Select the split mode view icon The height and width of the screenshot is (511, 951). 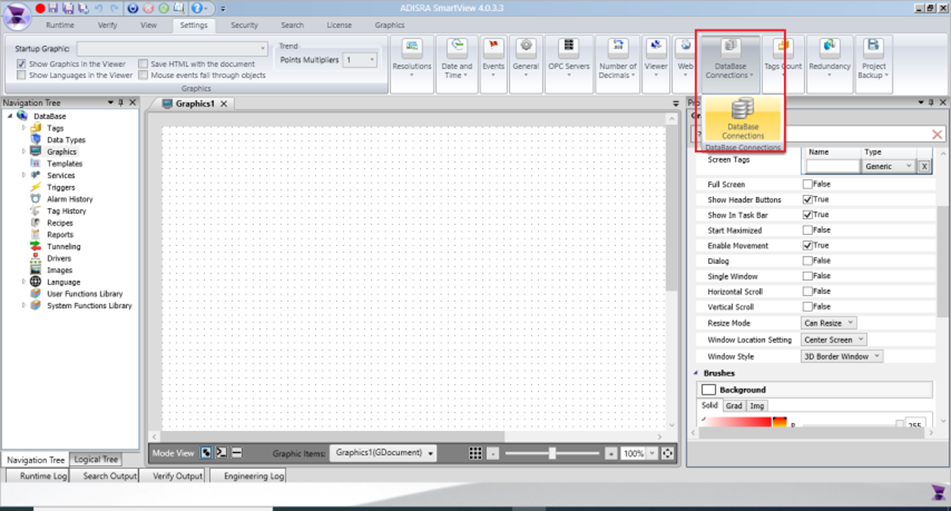(237, 453)
